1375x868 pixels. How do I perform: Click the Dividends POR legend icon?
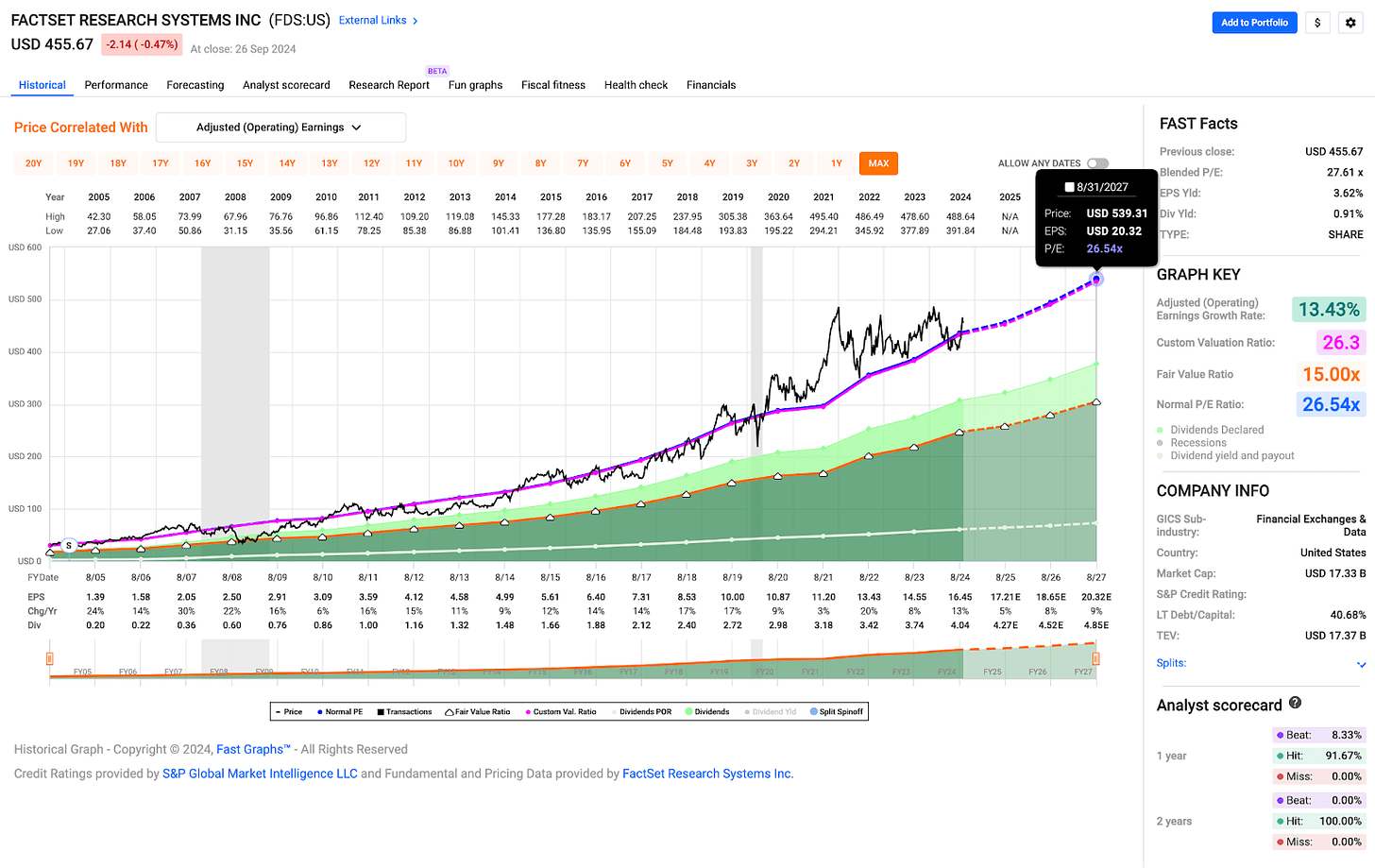tap(614, 711)
